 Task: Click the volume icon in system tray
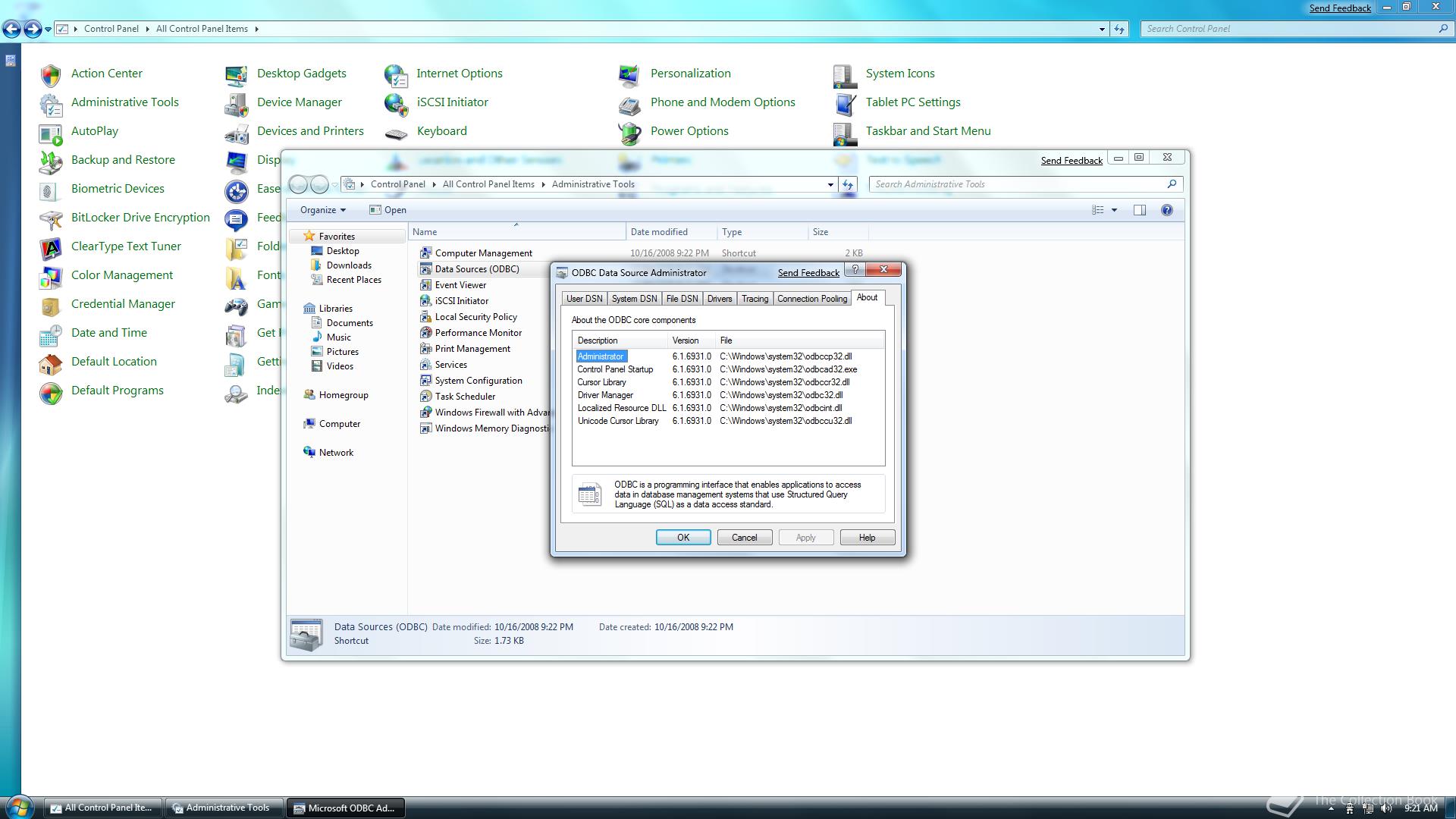(1386, 809)
